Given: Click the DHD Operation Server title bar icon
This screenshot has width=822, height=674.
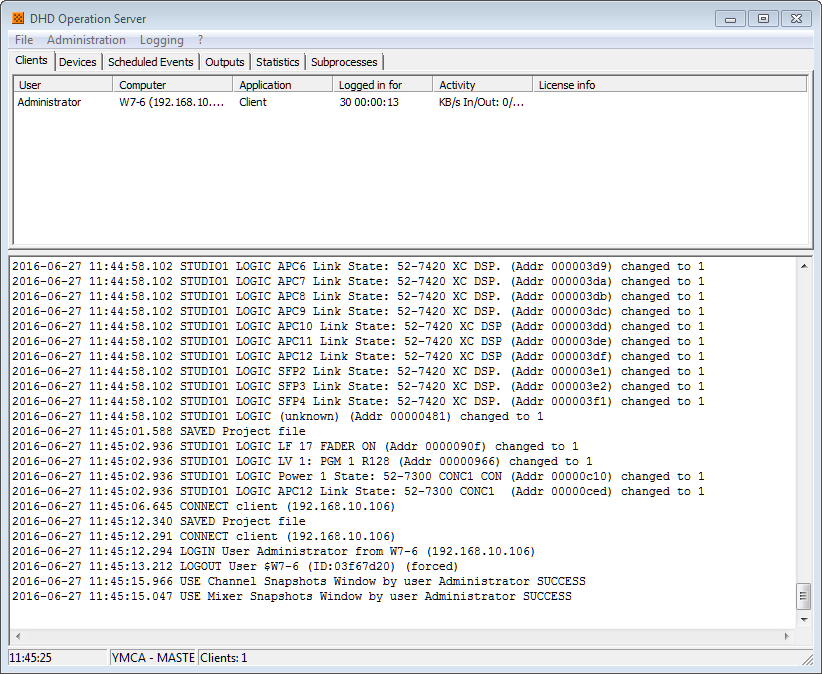Looking at the screenshot, I should click(x=18, y=18).
